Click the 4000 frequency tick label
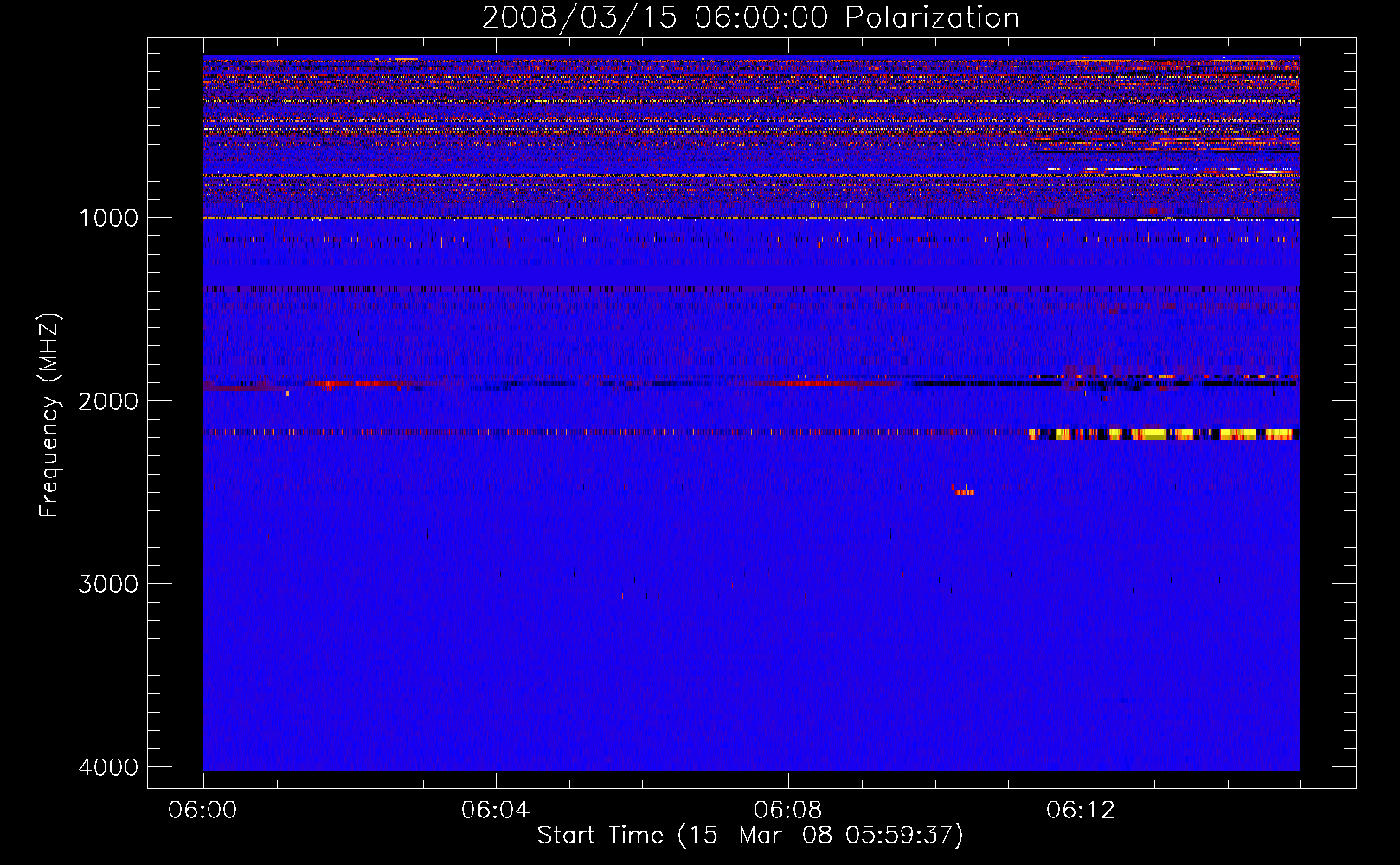The width and height of the screenshot is (1400, 865). click(108, 767)
